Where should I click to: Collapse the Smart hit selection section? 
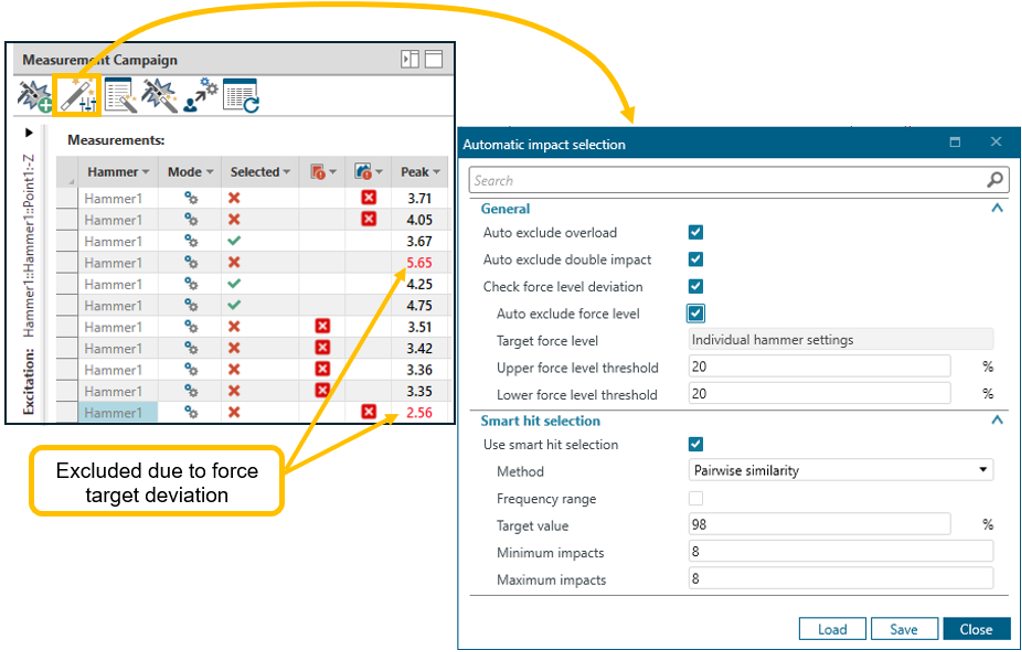coord(996,421)
